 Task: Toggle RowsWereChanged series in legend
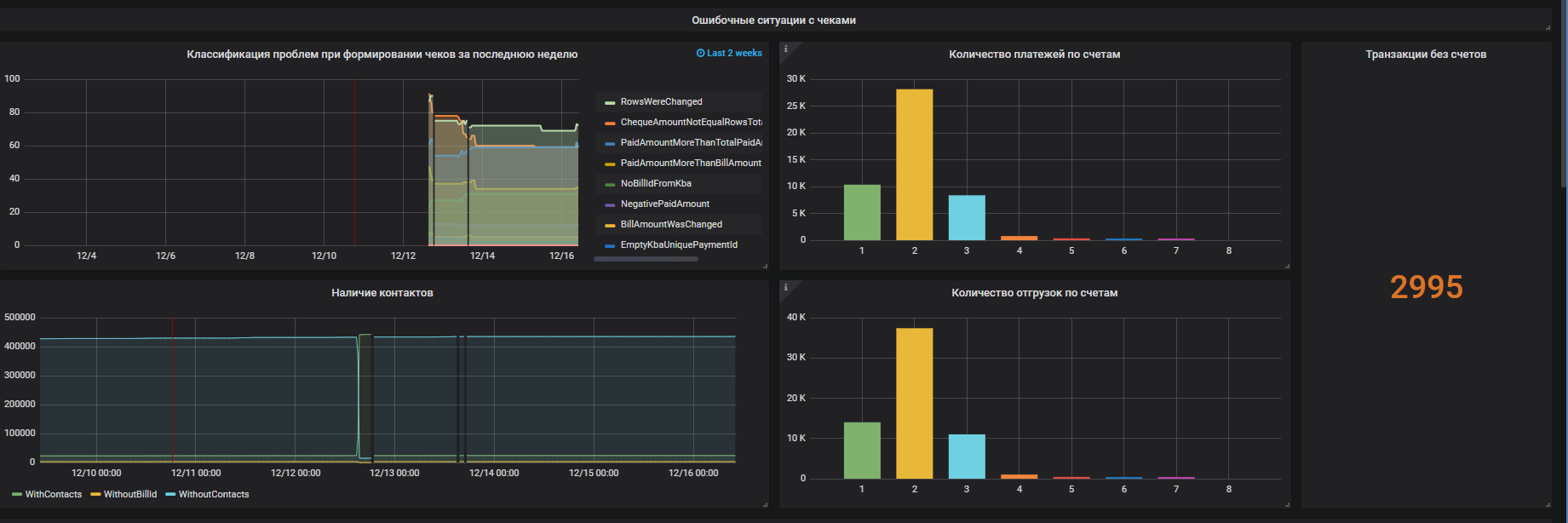661,101
